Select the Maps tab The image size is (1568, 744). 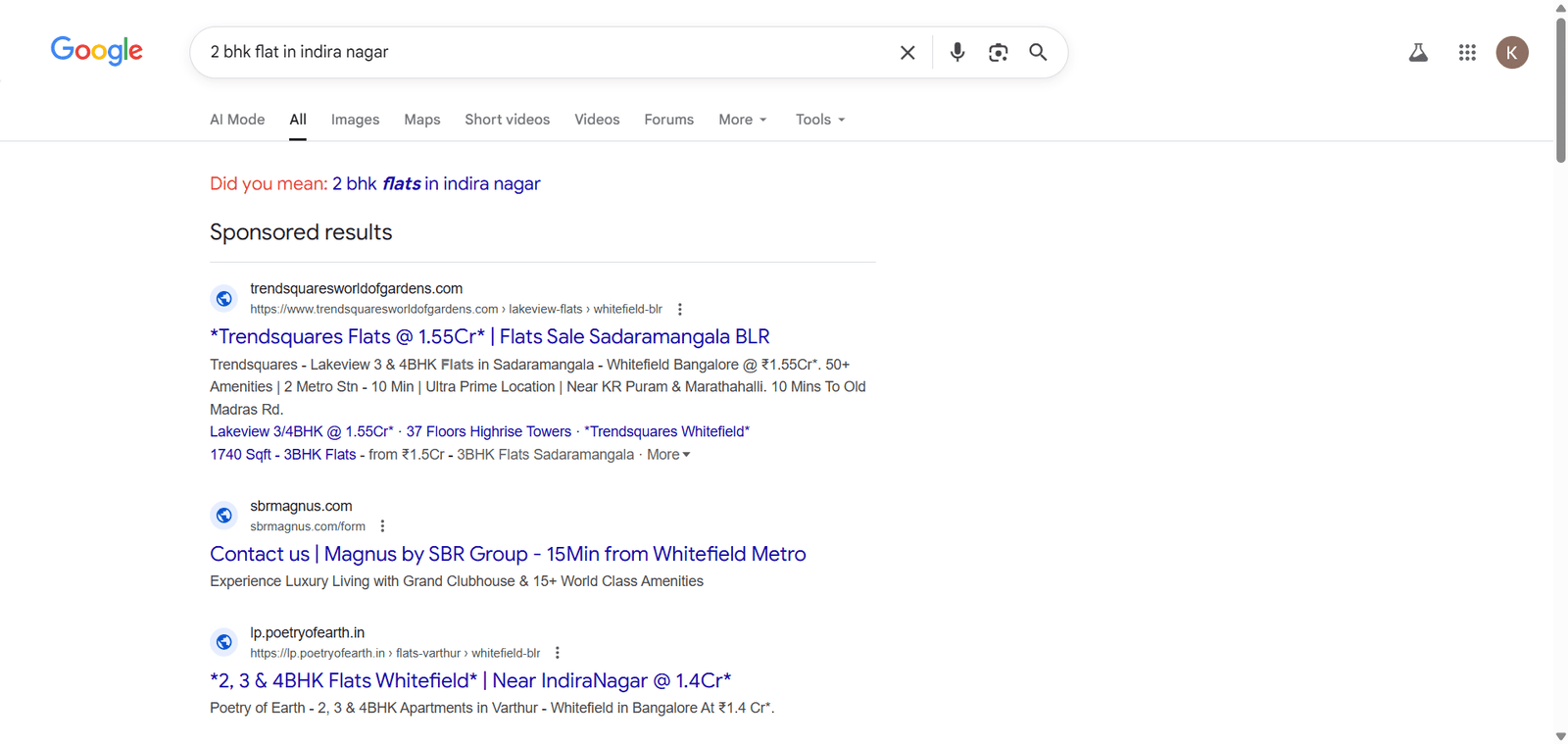421,120
